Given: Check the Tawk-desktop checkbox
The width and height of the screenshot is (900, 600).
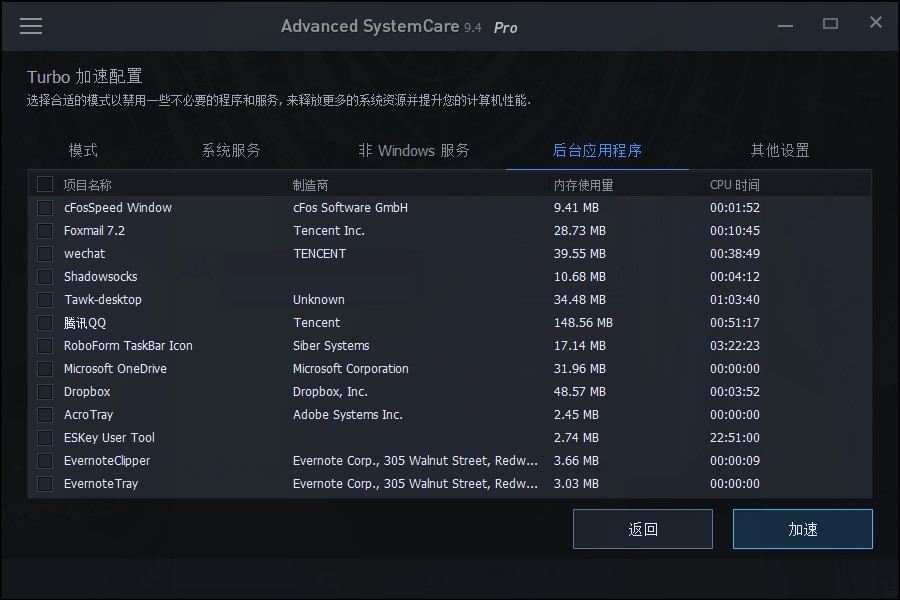Looking at the screenshot, I should [x=45, y=299].
